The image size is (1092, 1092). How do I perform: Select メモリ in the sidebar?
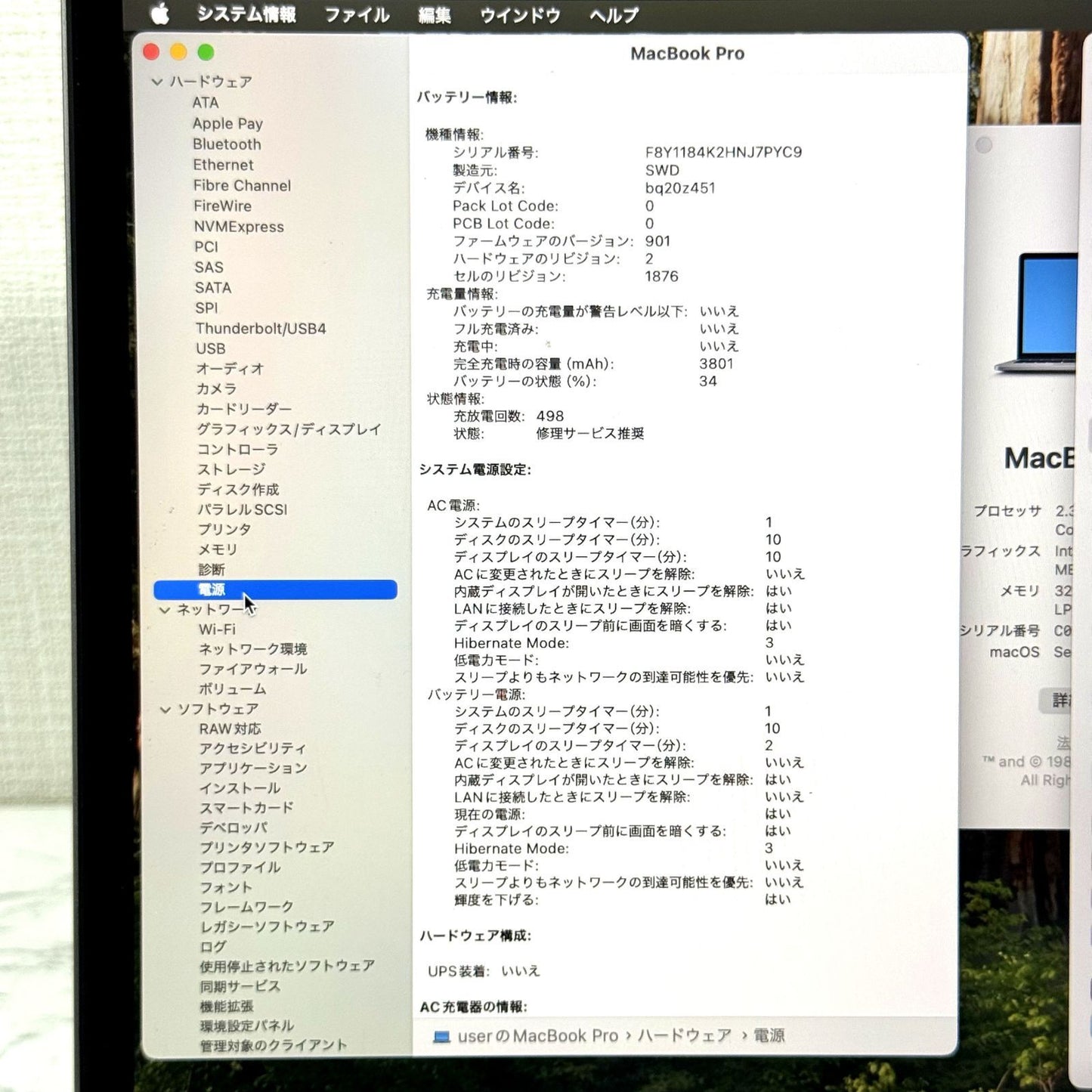tap(218, 550)
